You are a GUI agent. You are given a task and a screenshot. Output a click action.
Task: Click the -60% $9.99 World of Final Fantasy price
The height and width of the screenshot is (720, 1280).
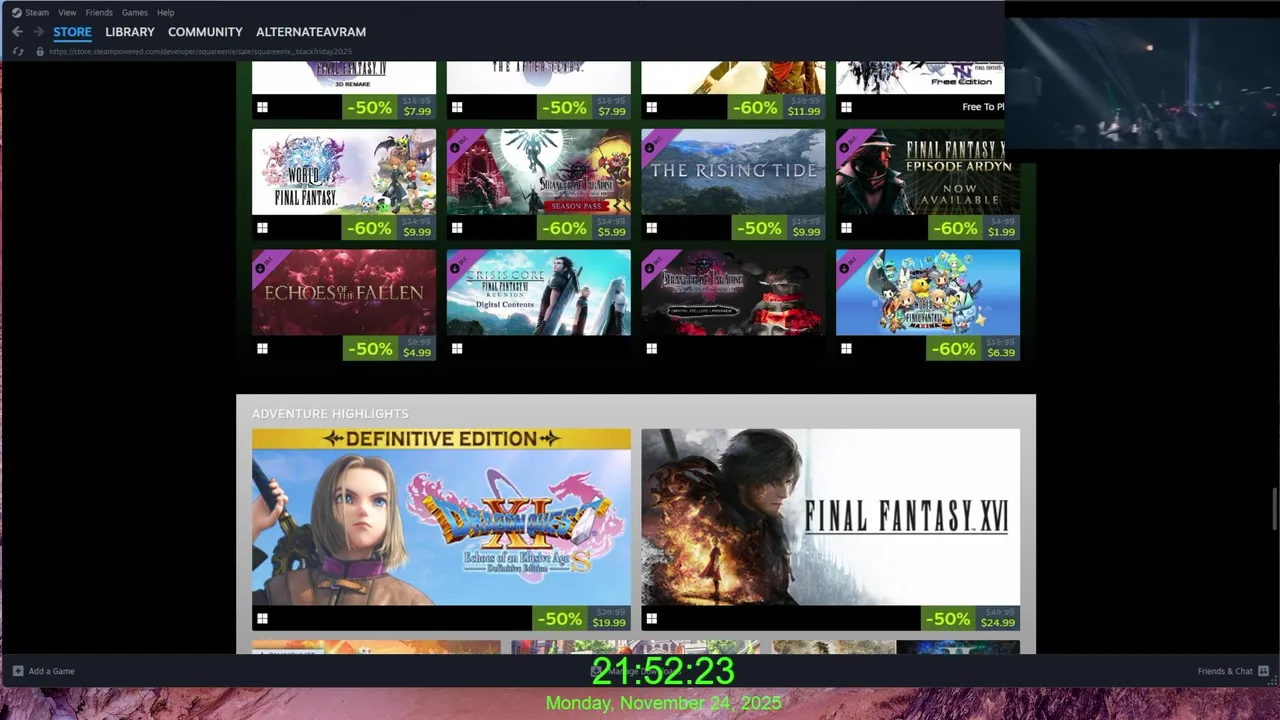tap(389, 228)
